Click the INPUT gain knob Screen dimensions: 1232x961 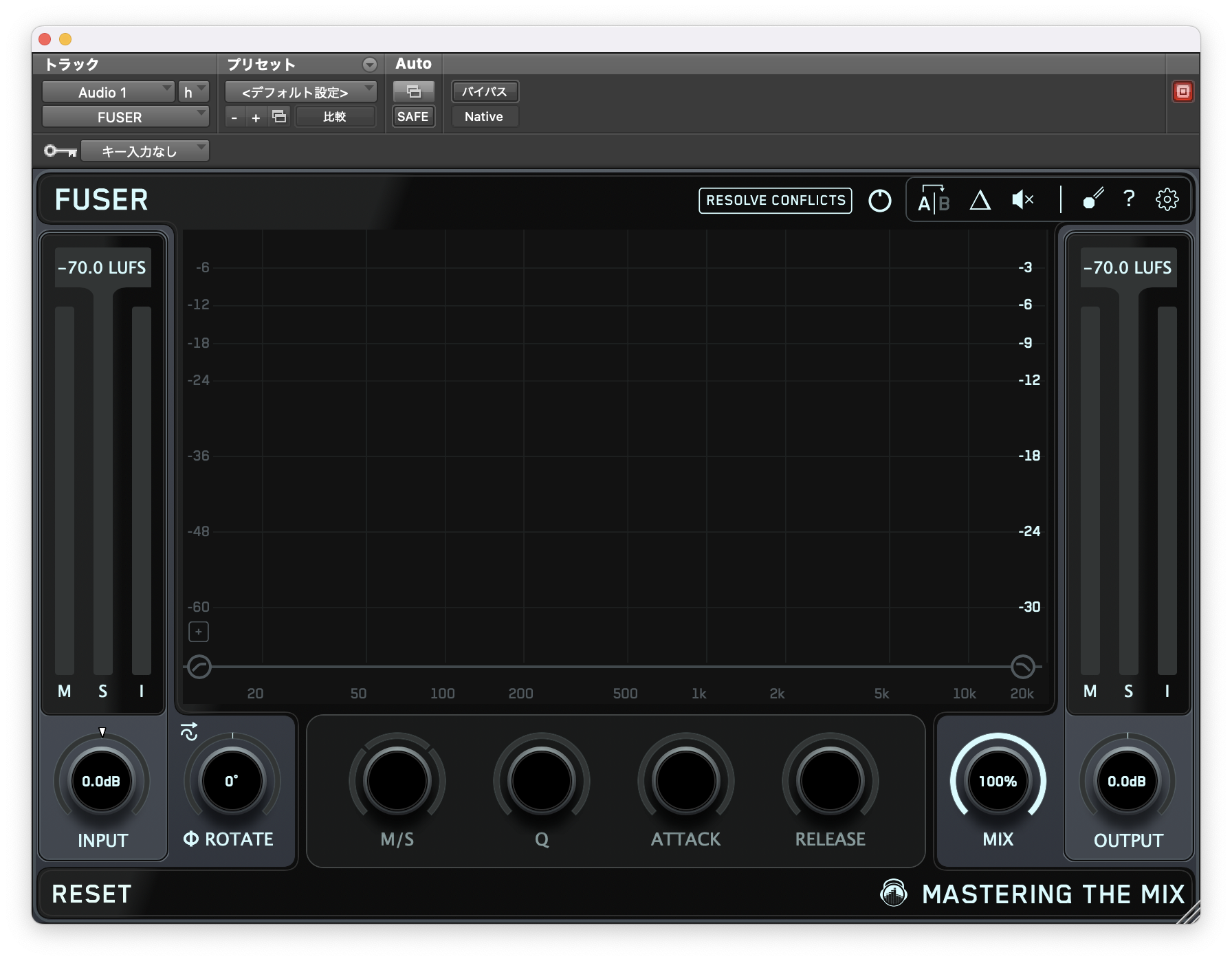pyautogui.click(x=102, y=781)
